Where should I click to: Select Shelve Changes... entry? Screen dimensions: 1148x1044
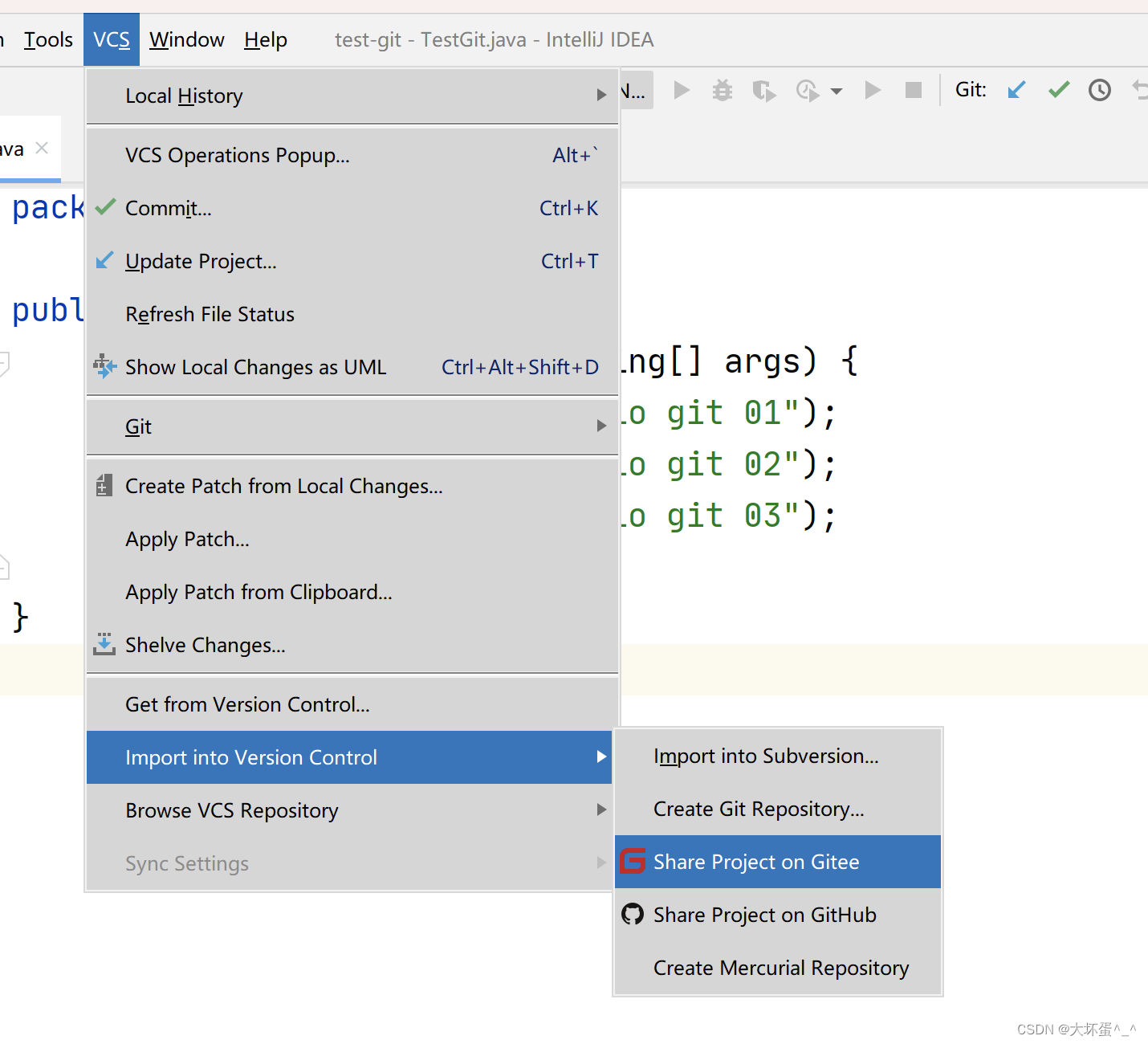coord(352,645)
